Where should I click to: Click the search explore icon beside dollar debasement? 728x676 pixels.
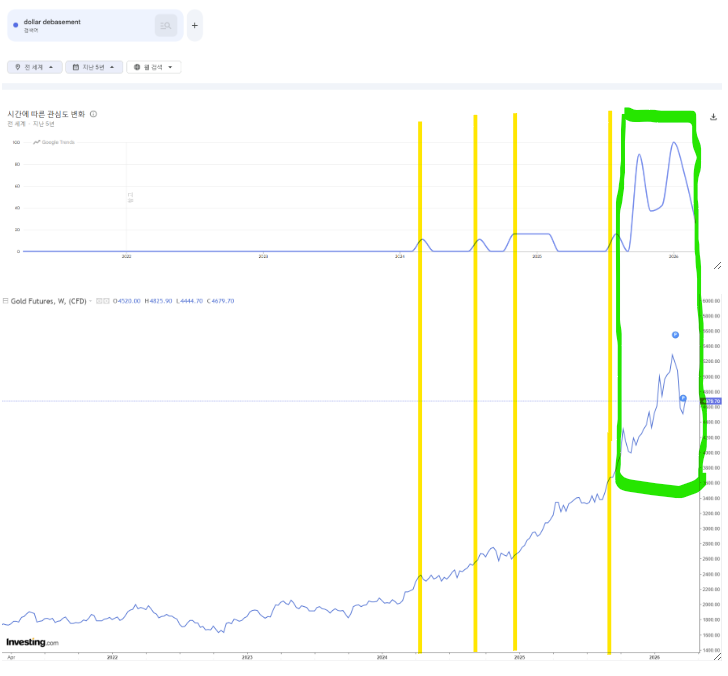(x=166, y=26)
